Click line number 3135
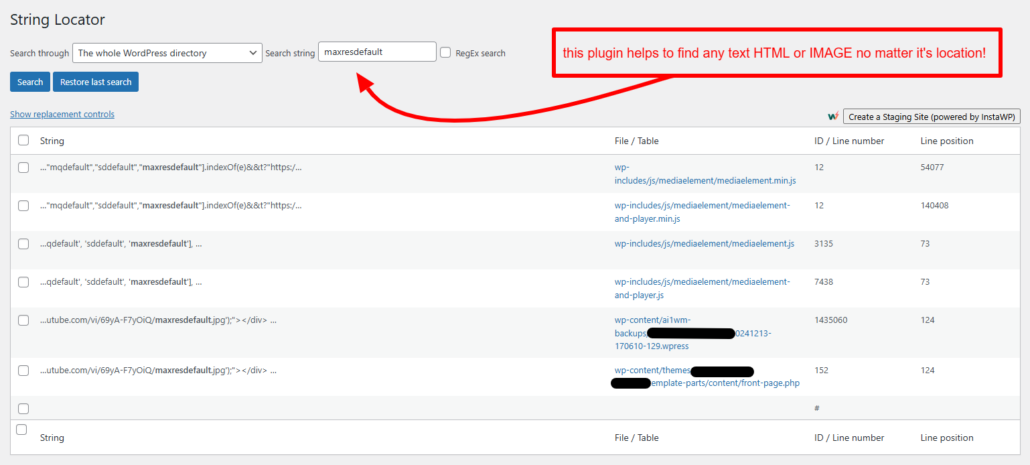Screen dimensions: 1030x465 click(822, 244)
